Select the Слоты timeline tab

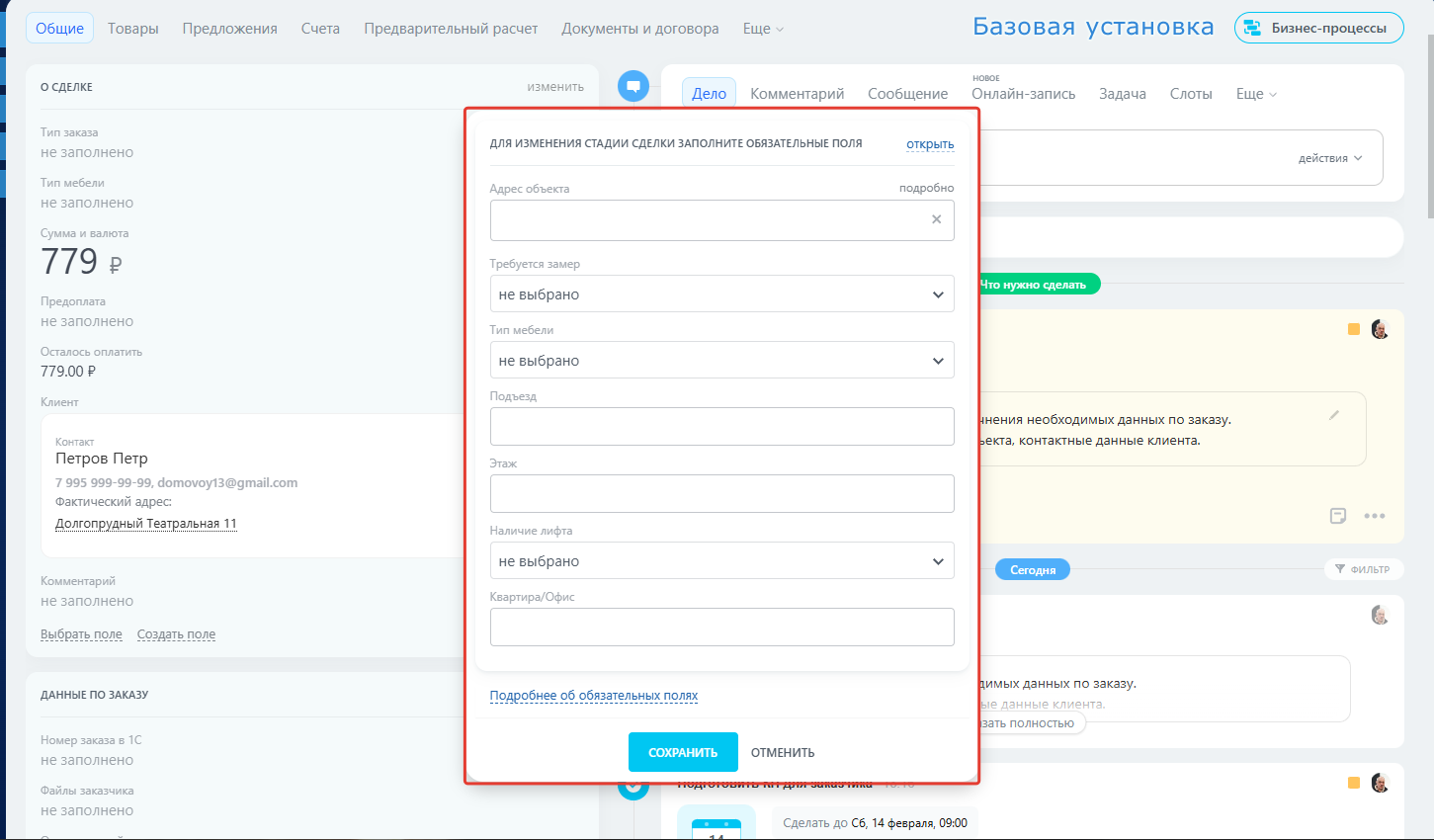tap(1191, 94)
